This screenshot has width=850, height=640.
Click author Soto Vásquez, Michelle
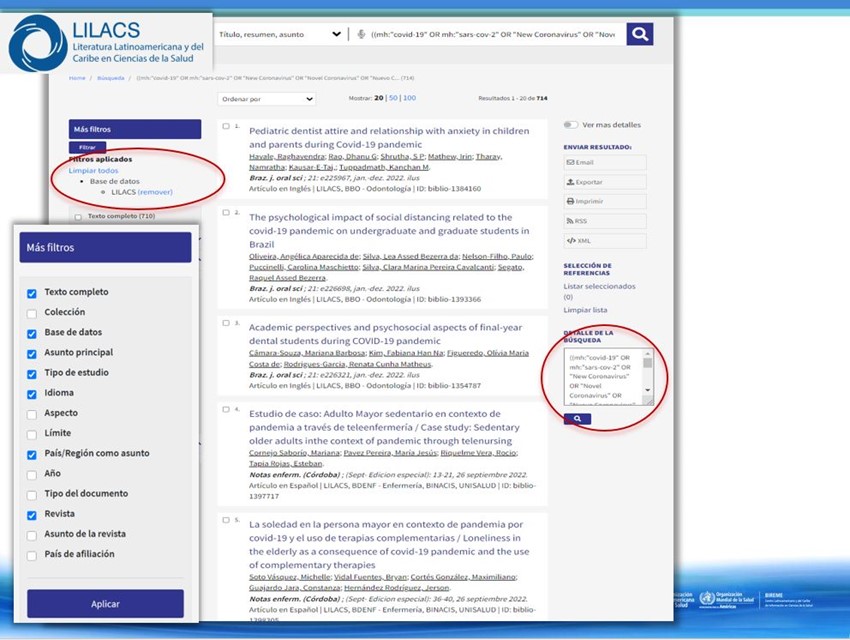click(289, 577)
